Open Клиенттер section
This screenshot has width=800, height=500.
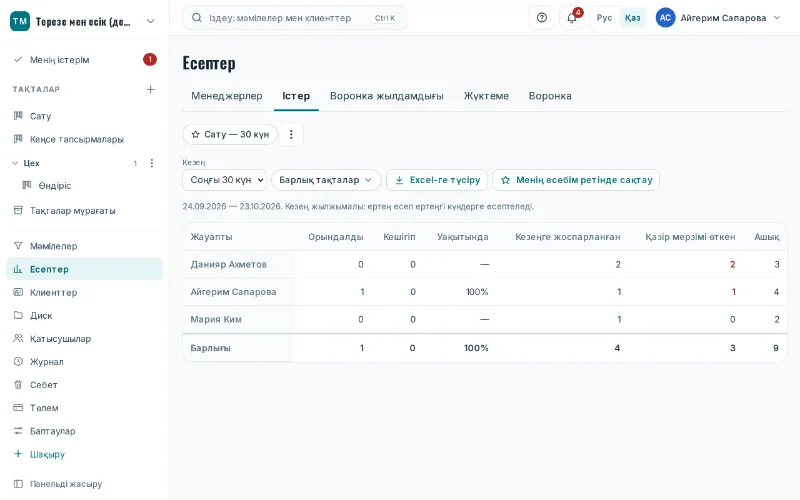point(85,292)
